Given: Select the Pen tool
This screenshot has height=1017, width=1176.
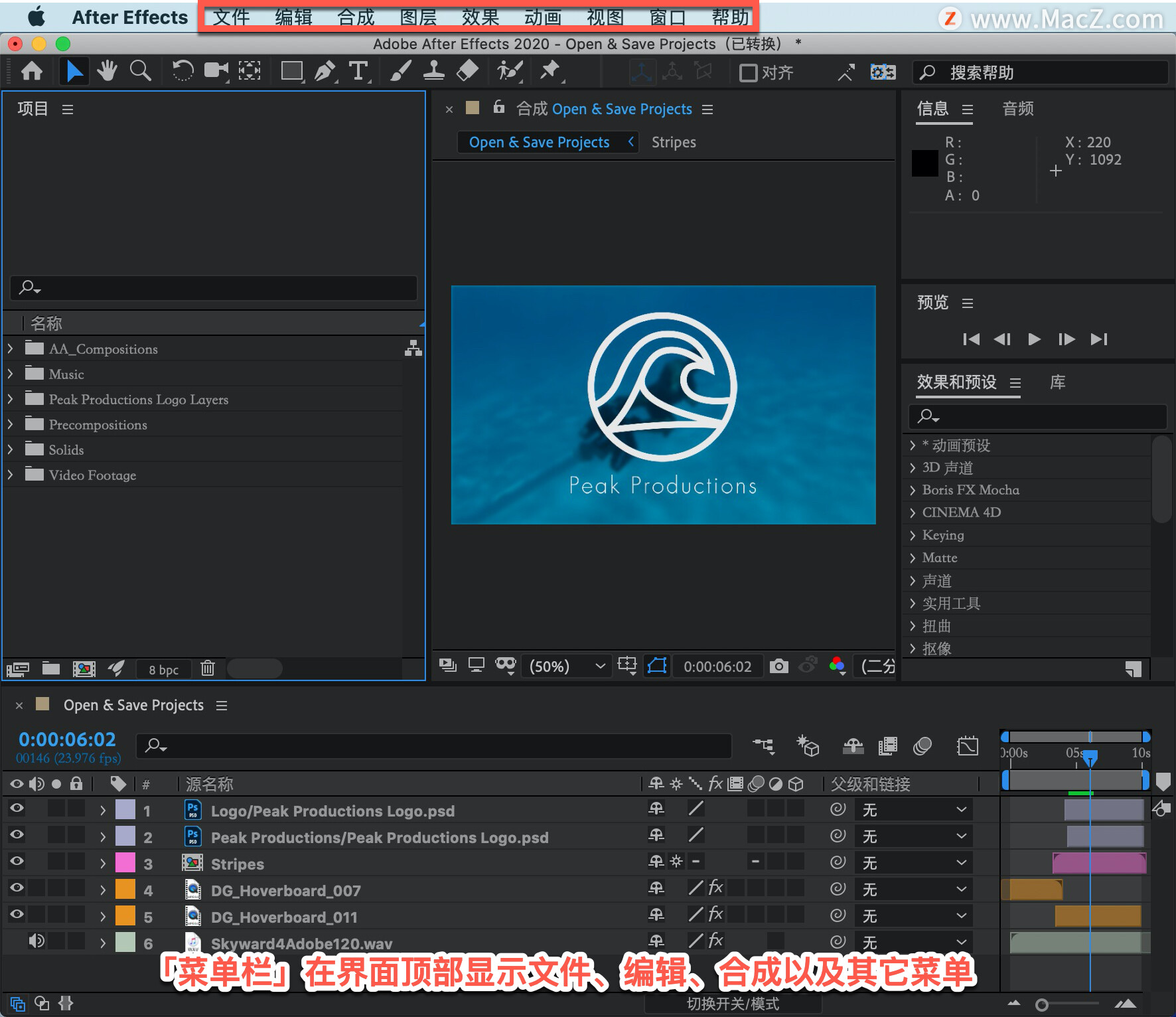Looking at the screenshot, I should click(325, 71).
